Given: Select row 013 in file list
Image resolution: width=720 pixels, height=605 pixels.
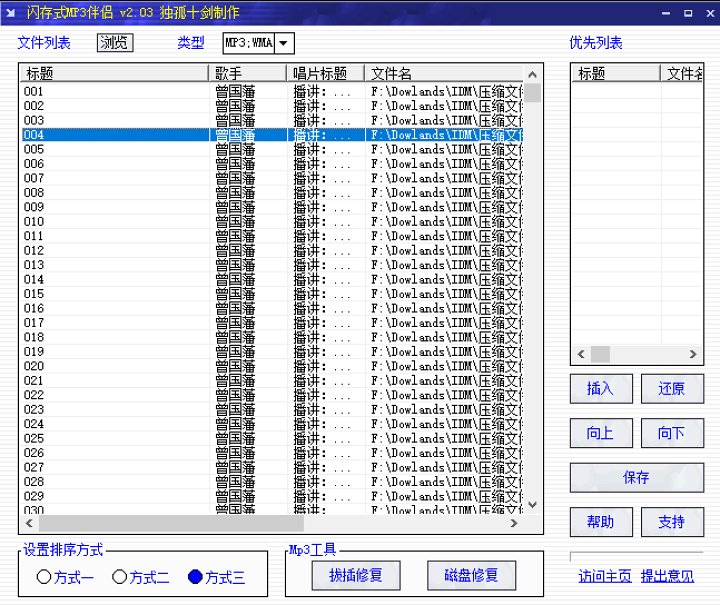Looking at the screenshot, I should click(272, 265).
